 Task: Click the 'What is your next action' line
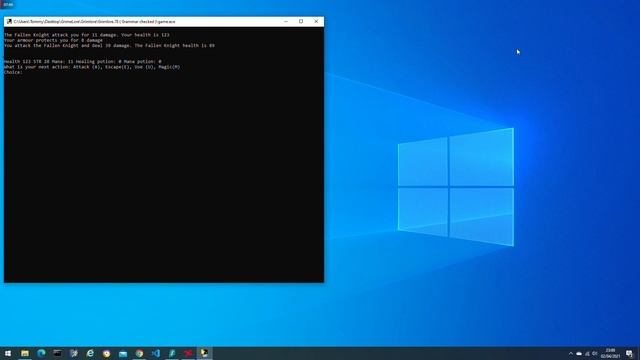point(92,67)
